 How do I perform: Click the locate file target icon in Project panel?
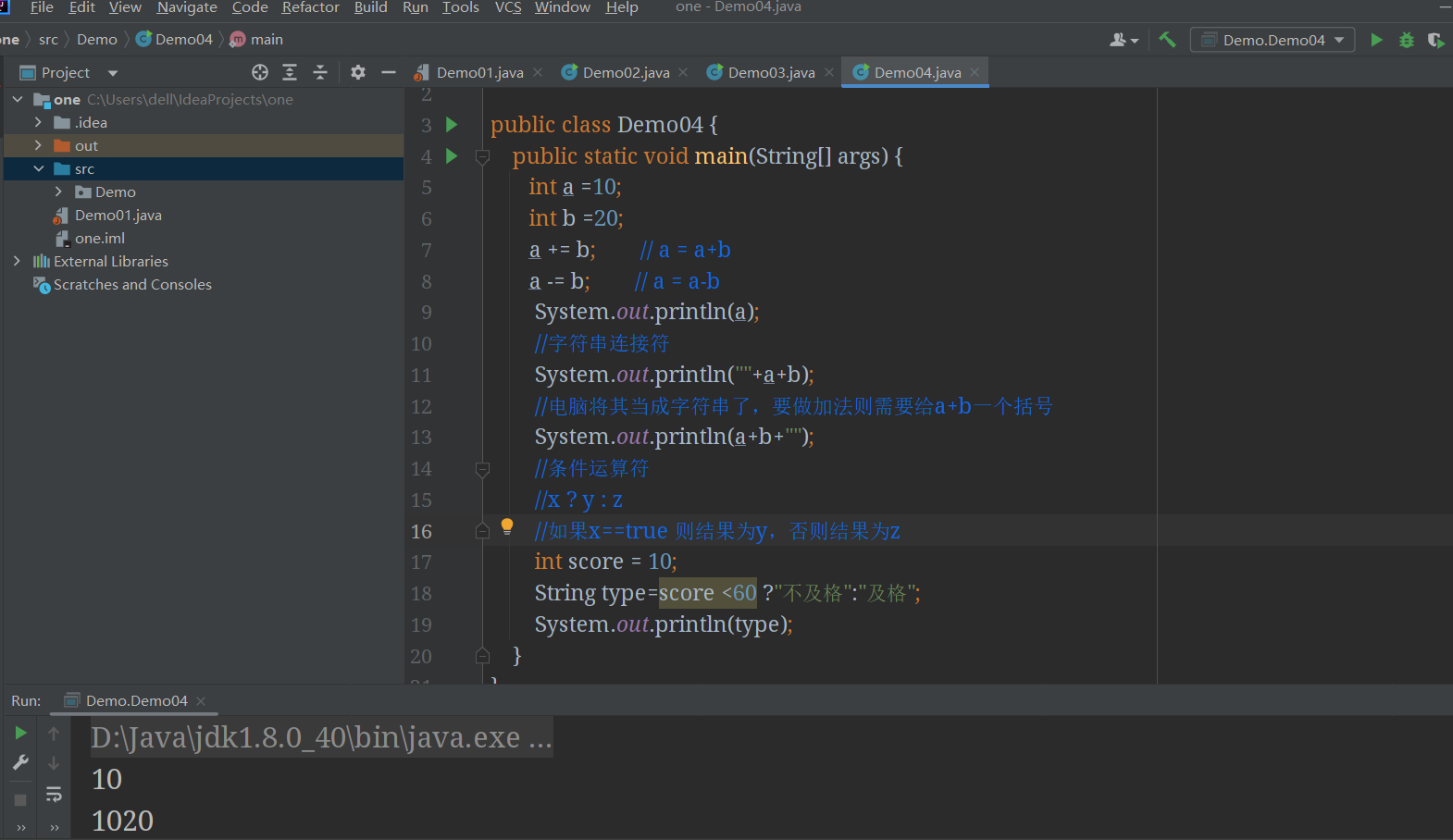[x=260, y=72]
